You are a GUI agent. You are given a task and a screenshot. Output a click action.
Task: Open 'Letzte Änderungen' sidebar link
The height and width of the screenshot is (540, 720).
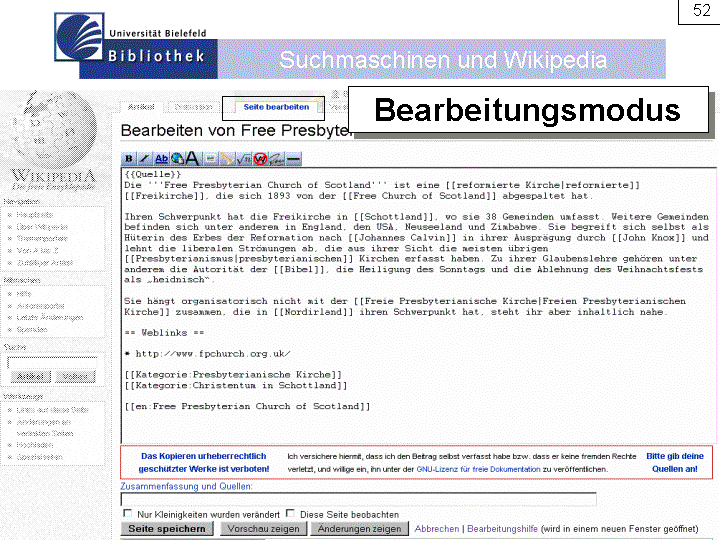point(50,317)
